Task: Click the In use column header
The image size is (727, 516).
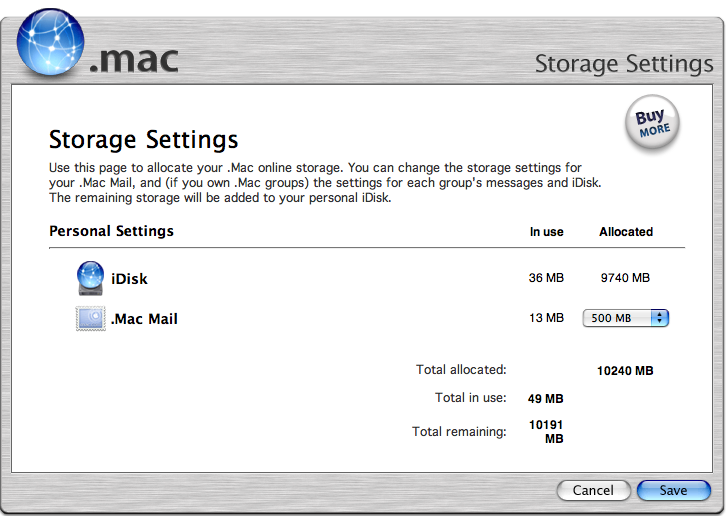Action: (547, 232)
